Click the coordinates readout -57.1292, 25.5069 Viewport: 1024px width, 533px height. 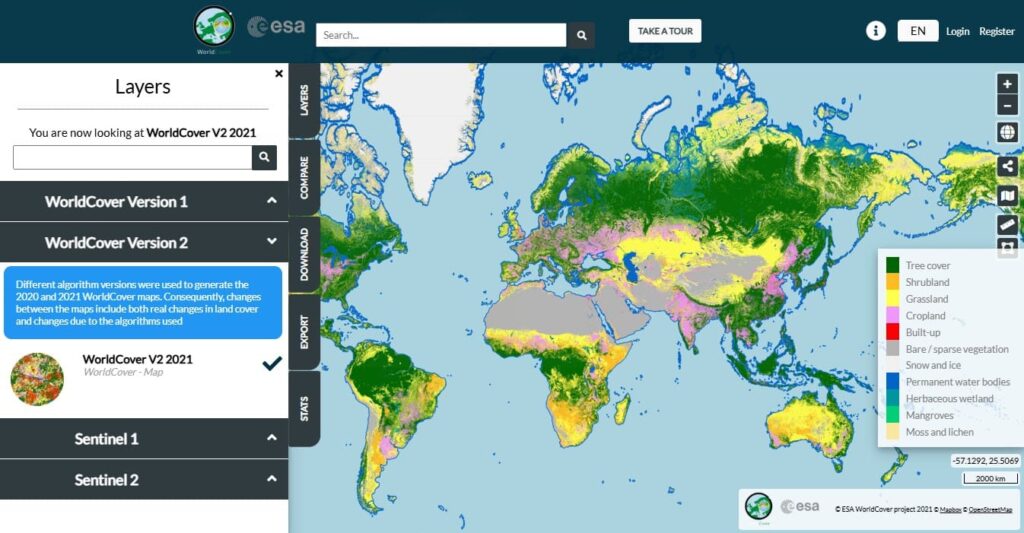click(x=985, y=460)
